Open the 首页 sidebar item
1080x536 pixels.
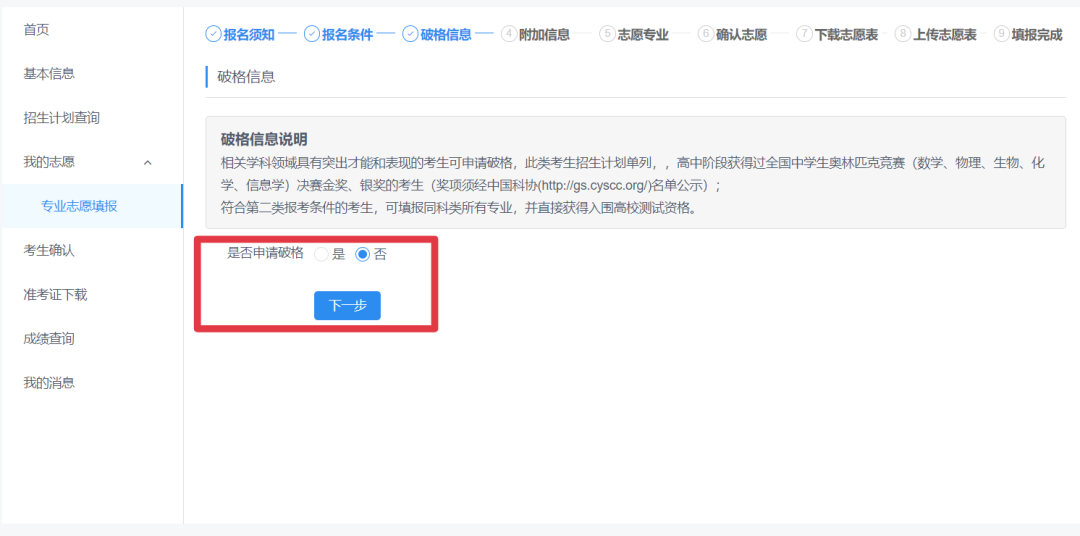click(x=36, y=30)
